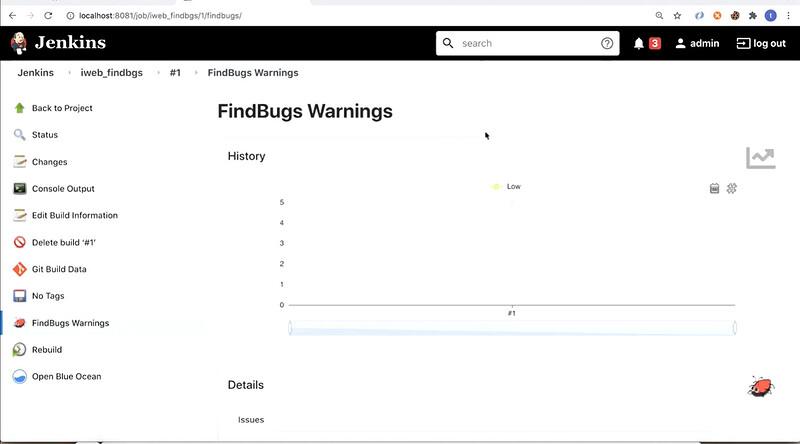Screen dimensions: 800x444
Task: Reload the page with browser refresh button
Action: click(x=48, y=16)
